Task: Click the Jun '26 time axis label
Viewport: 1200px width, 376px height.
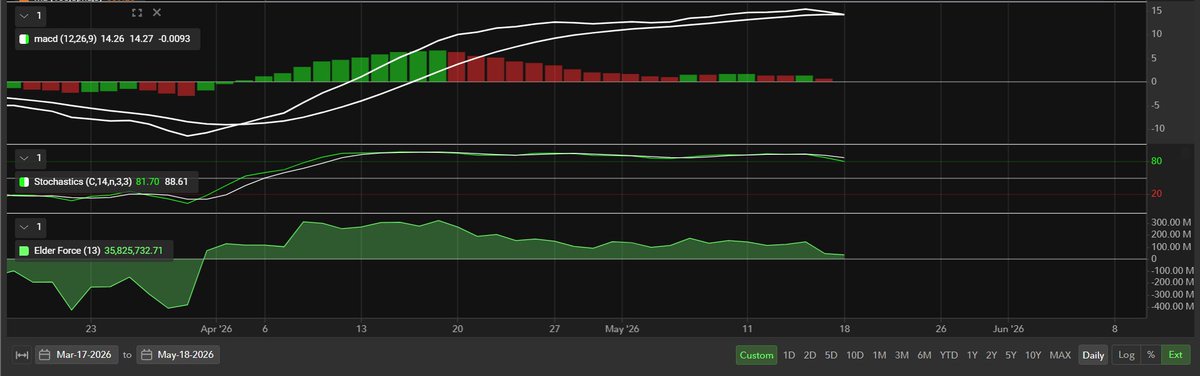Action: [x=1008, y=328]
